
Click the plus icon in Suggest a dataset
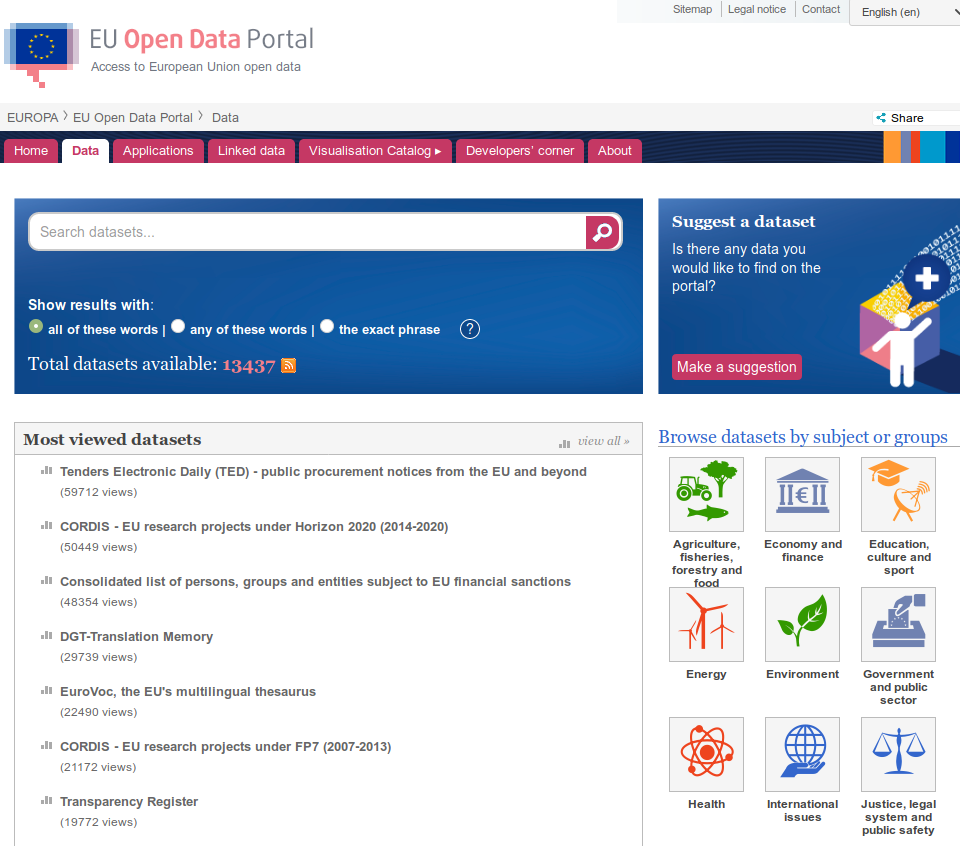click(x=926, y=278)
